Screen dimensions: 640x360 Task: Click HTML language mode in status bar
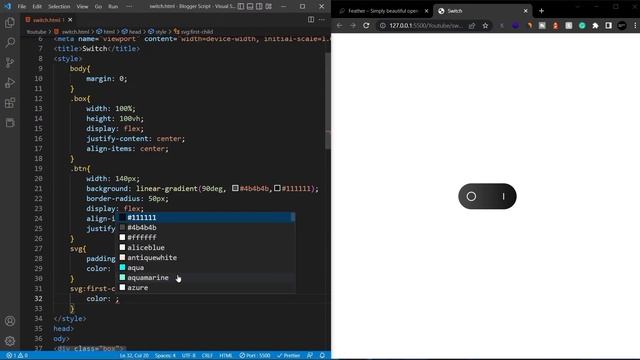(226, 356)
